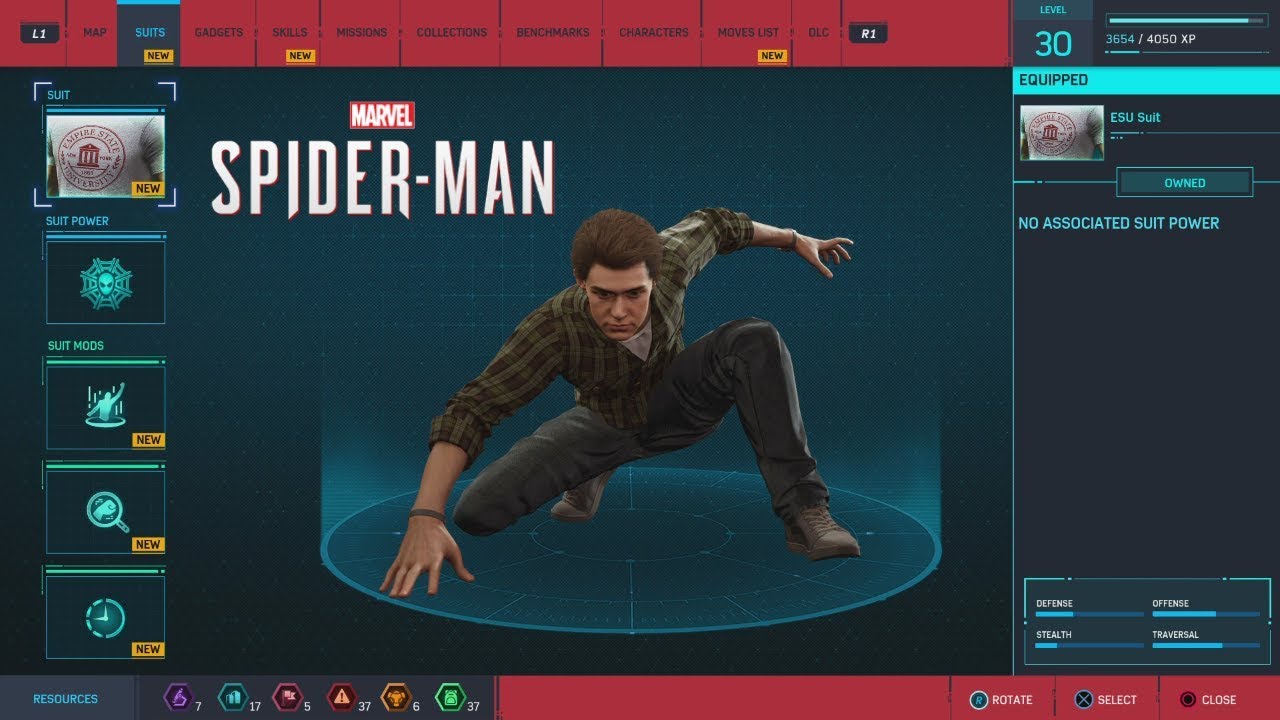Screen dimensions: 1280x720
Task: Select the magnifier suit mod icon
Action: [x=105, y=512]
